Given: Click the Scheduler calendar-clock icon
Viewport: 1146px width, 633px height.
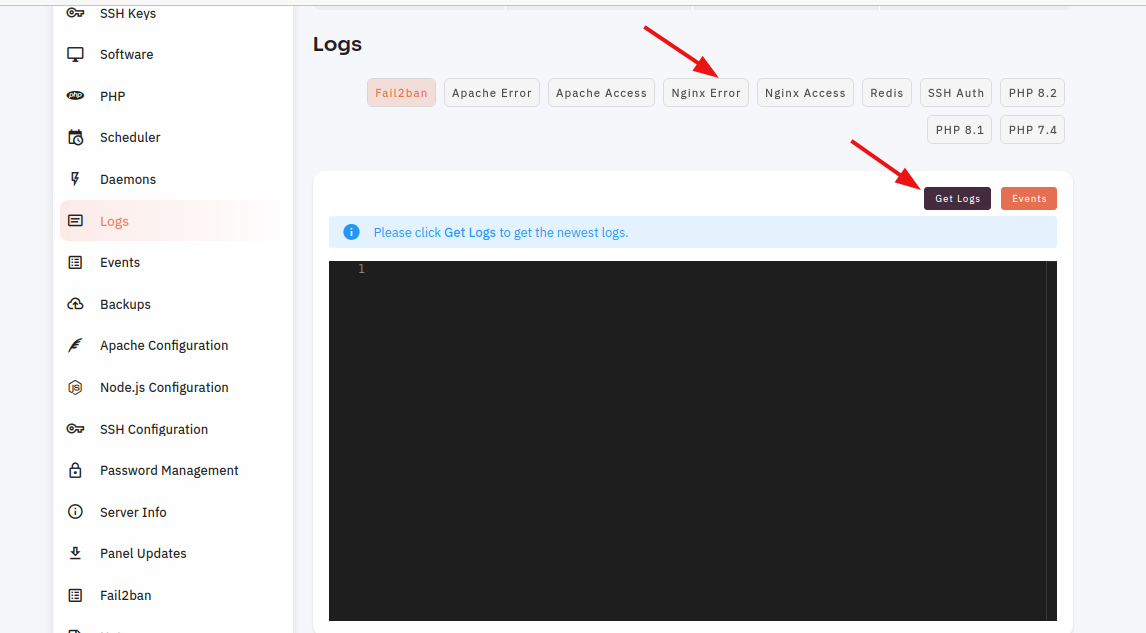Looking at the screenshot, I should [75, 137].
